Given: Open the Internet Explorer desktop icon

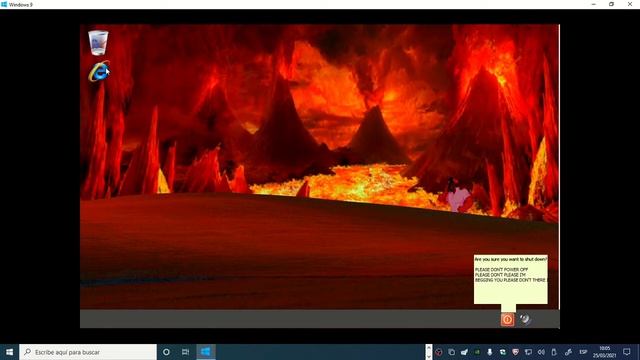Looking at the screenshot, I should (99, 72).
